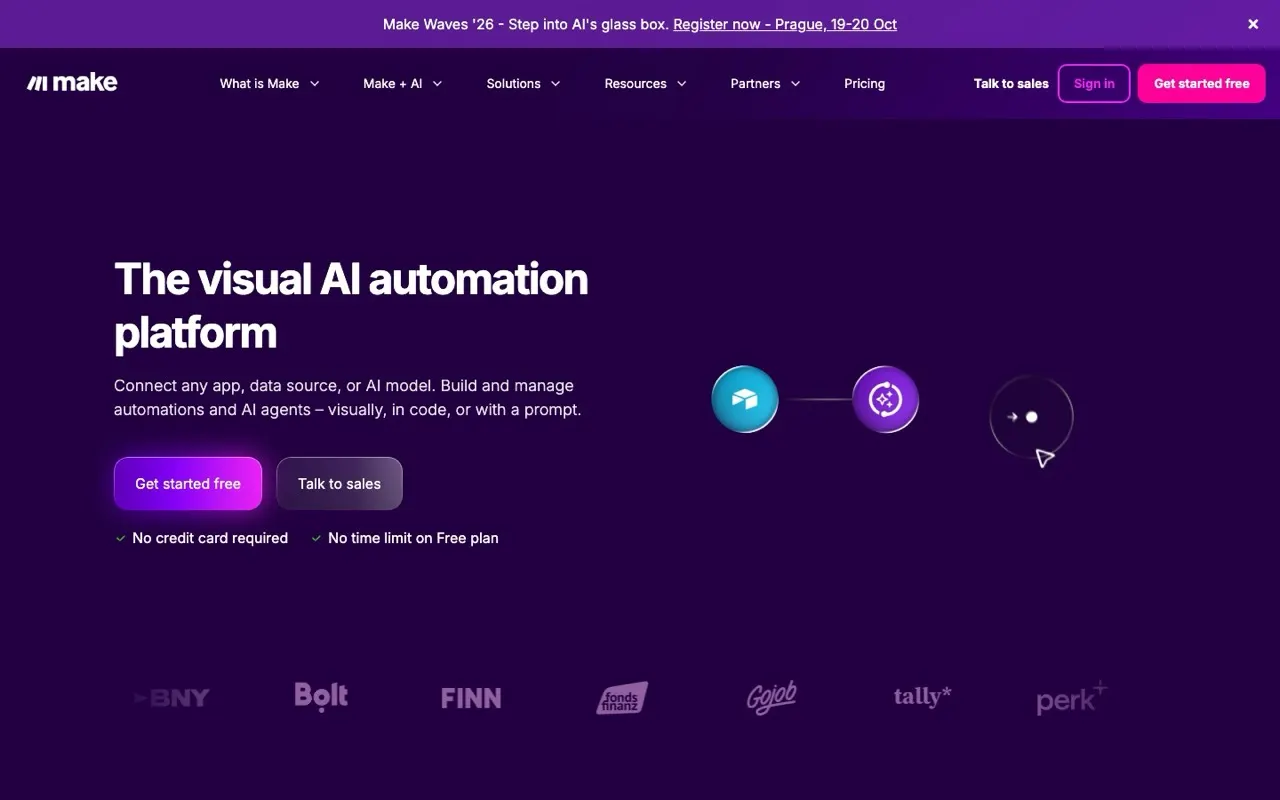Click the fonds finanz logo
1280x800 pixels.
click(x=622, y=698)
